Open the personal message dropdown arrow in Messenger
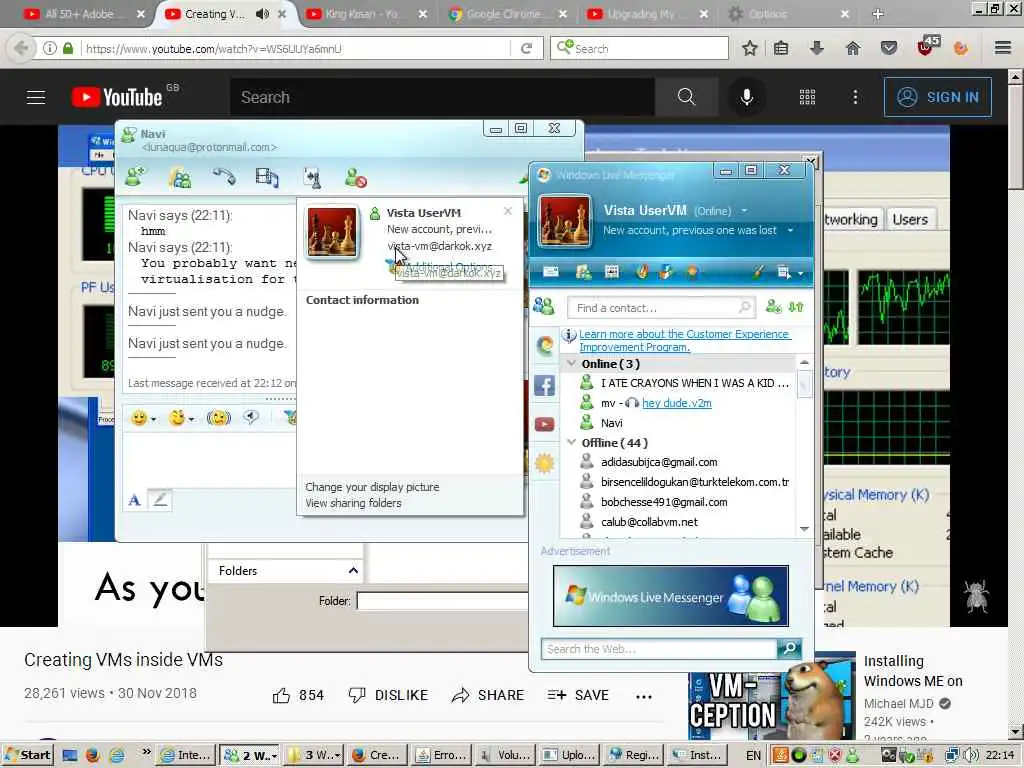 coord(790,231)
